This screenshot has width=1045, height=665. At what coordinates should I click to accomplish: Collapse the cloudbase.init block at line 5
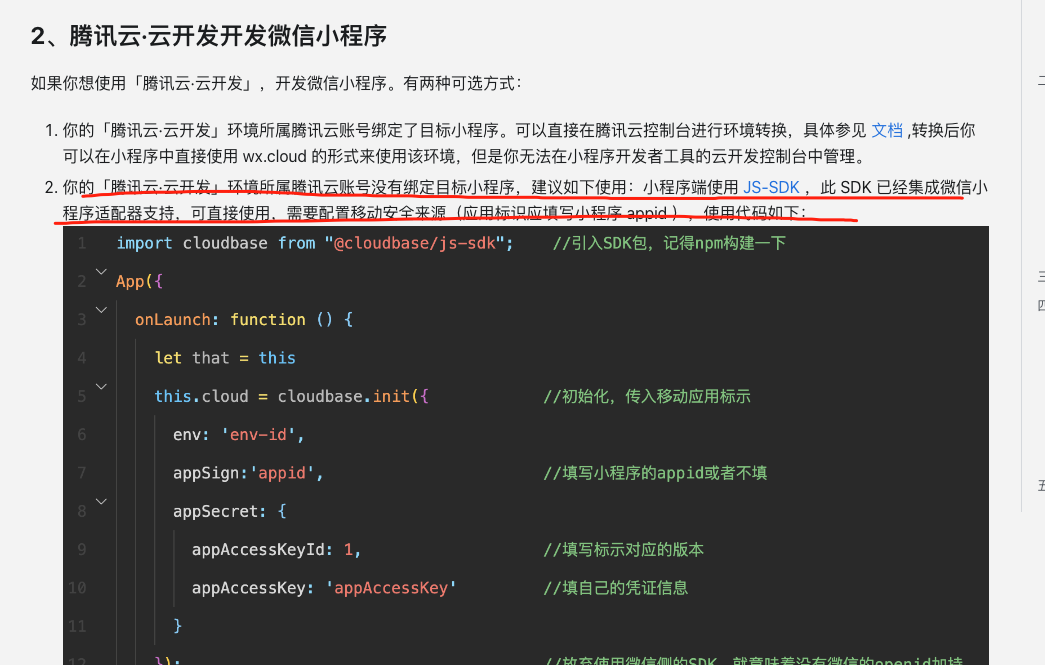pos(101,386)
